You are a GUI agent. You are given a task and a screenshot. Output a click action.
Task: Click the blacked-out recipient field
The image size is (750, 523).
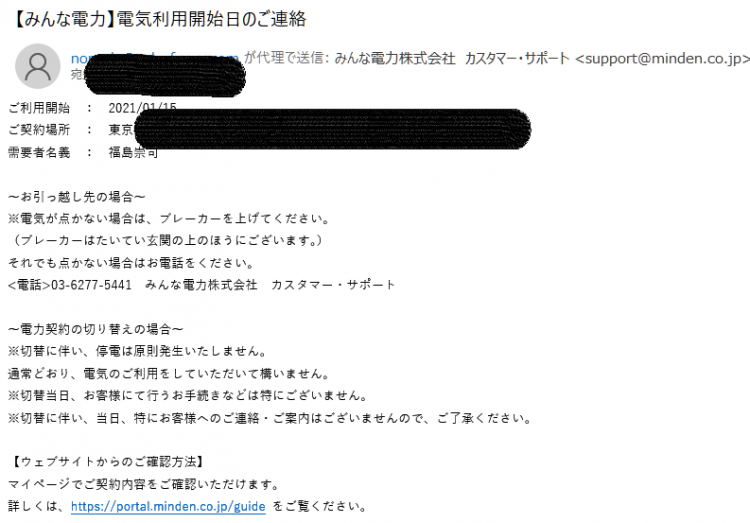[165, 76]
